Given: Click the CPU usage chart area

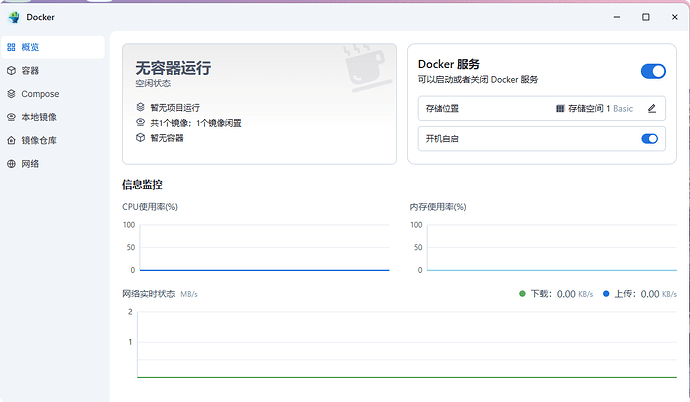Looking at the screenshot, I should 264,247.
